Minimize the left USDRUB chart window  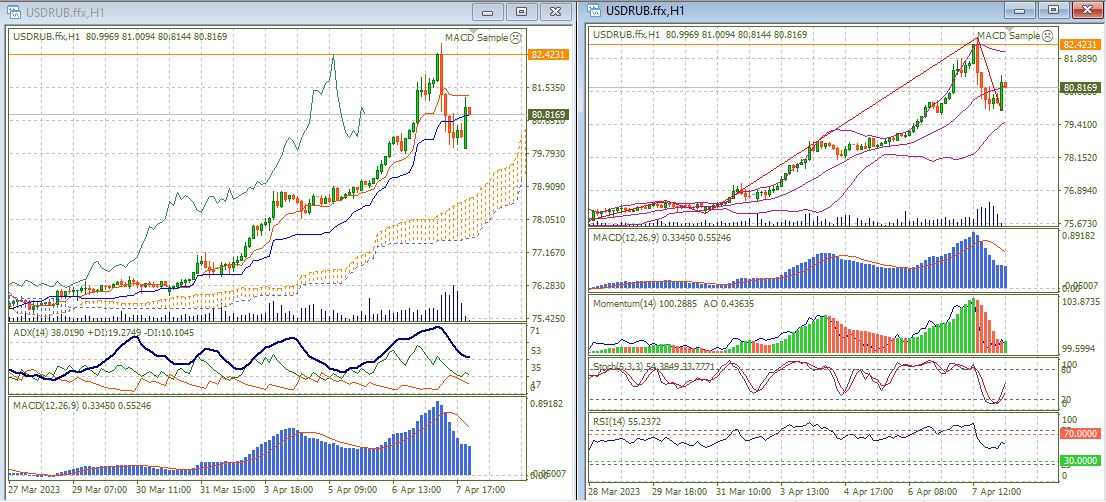point(489,11)
